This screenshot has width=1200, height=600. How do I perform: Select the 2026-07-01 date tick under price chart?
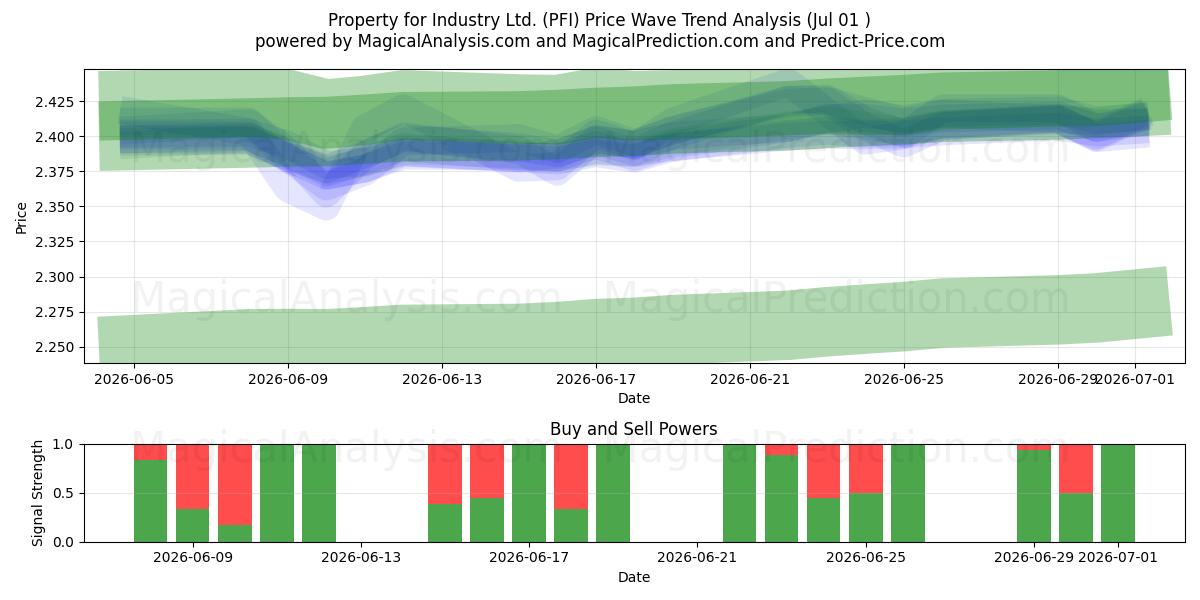coord(1136,379)
